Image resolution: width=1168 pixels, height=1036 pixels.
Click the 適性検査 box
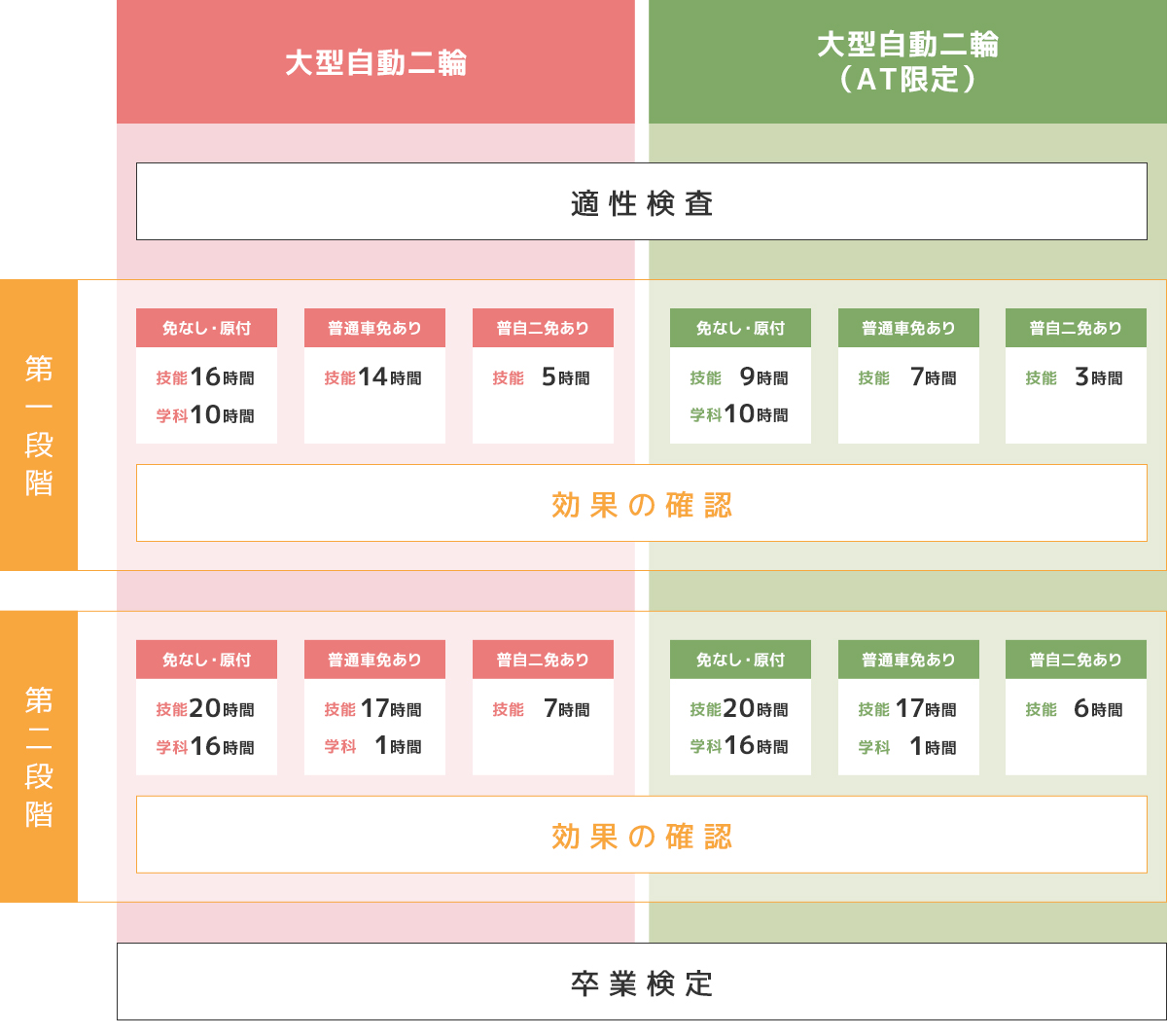pos(641,201)
